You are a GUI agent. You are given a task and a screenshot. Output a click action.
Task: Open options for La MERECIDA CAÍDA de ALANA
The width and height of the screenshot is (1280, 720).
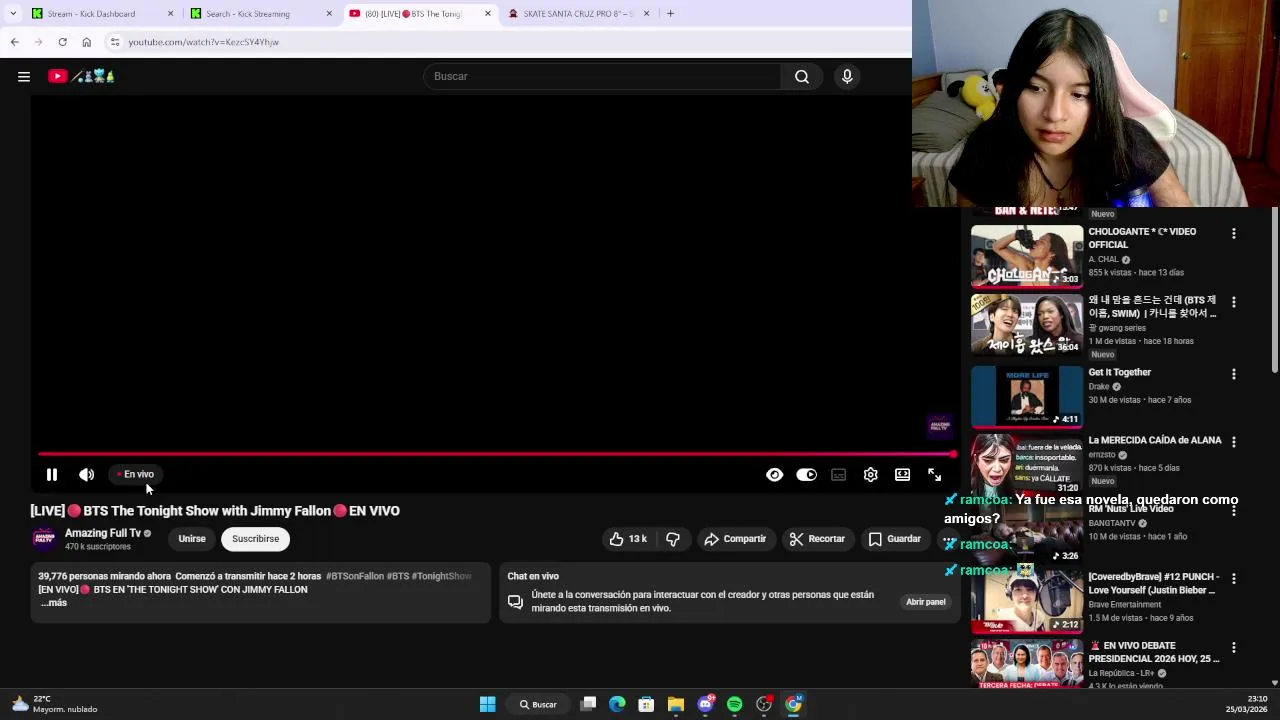coord(1233,442)
